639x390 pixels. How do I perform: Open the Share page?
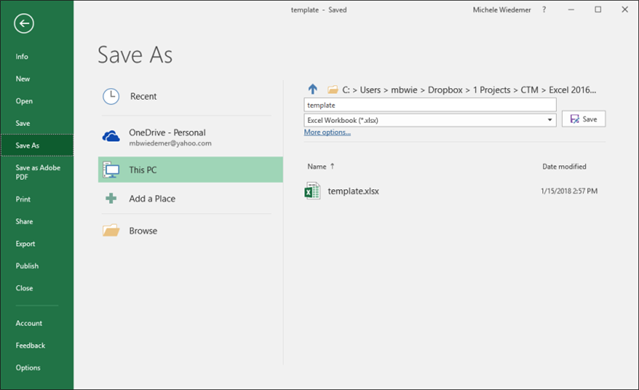(24, 221)
